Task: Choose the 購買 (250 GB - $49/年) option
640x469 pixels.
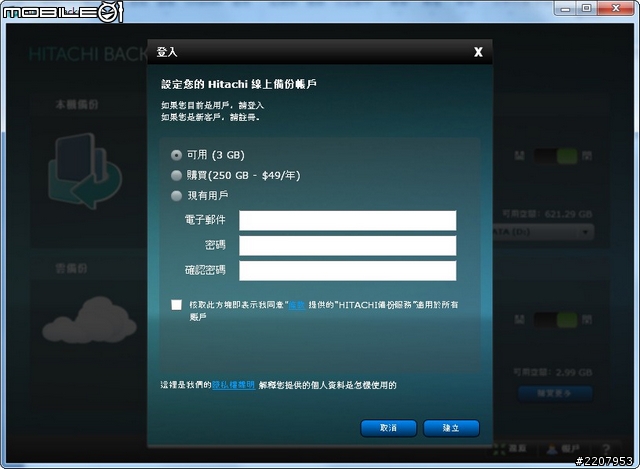Action: click(176, 176)
